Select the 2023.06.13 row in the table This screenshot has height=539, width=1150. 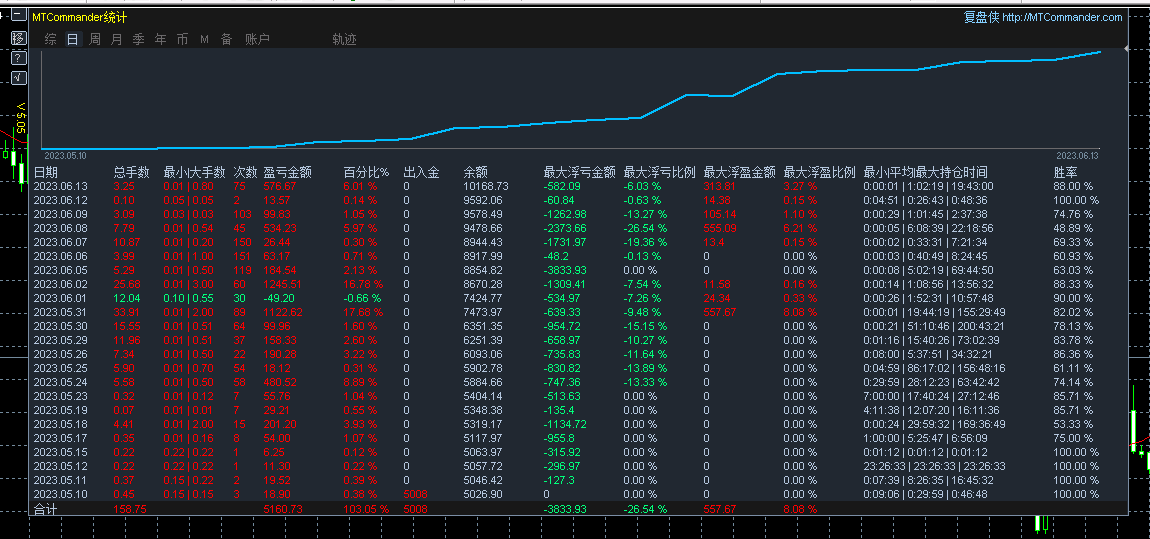coord(577,186)
